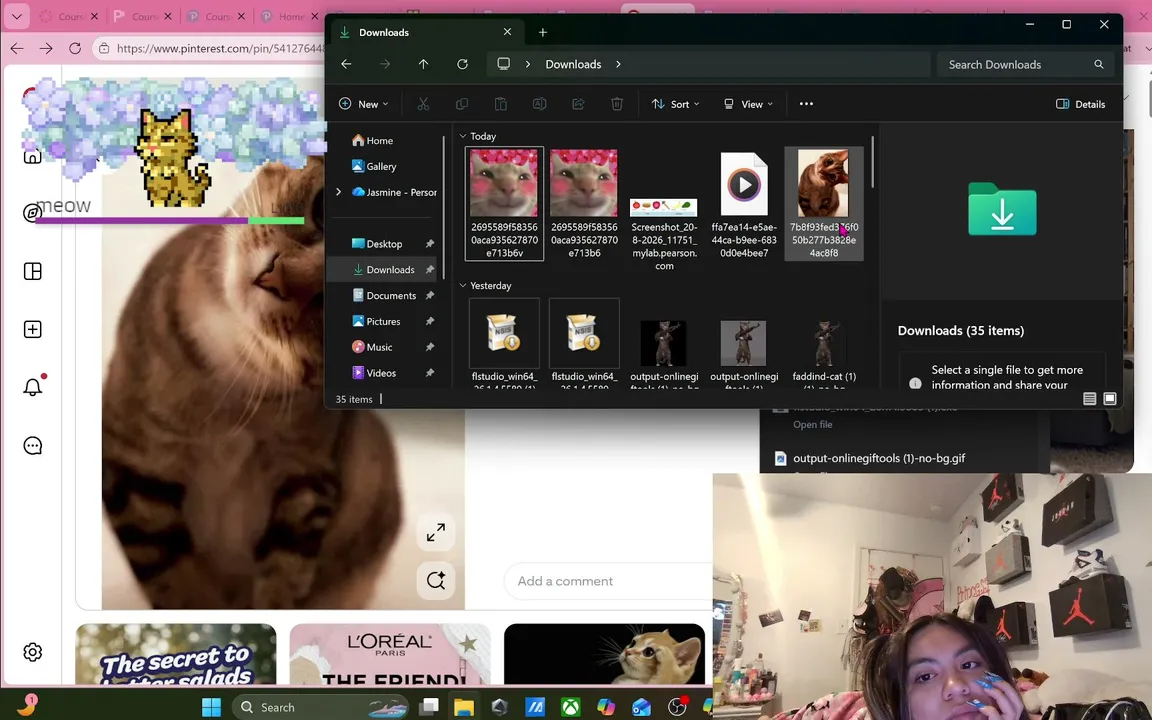Image resolution: width=1152 pixels, height=720 pixels.
Task: Click chevron after Downloads in address bar
Action: (618, 64)
